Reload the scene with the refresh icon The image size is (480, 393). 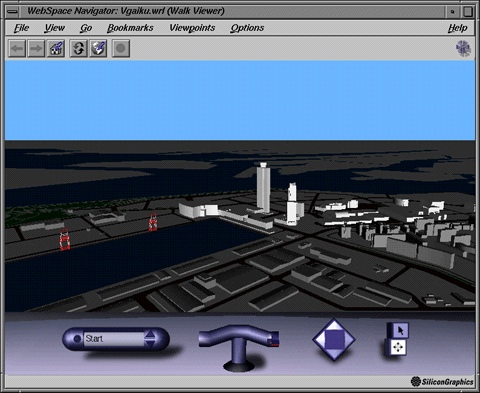79,49
